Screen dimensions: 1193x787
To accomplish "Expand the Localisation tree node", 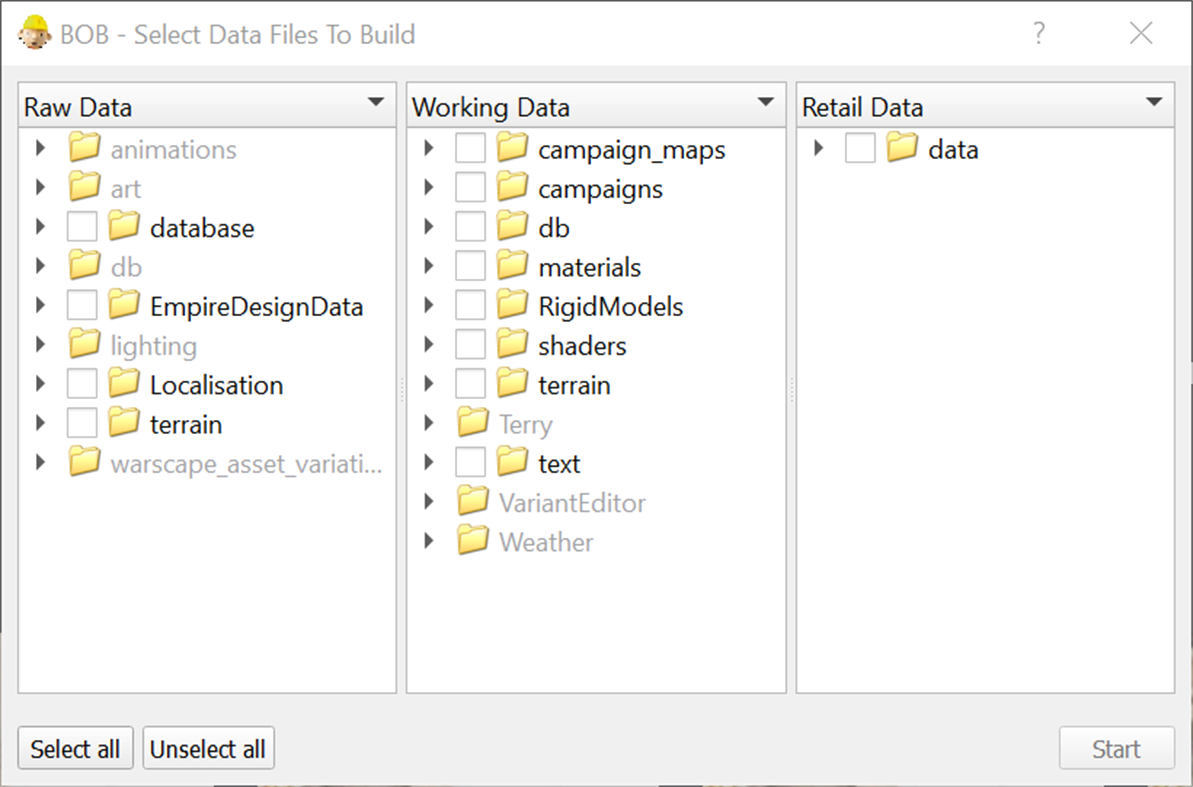I will click(40, 385).
